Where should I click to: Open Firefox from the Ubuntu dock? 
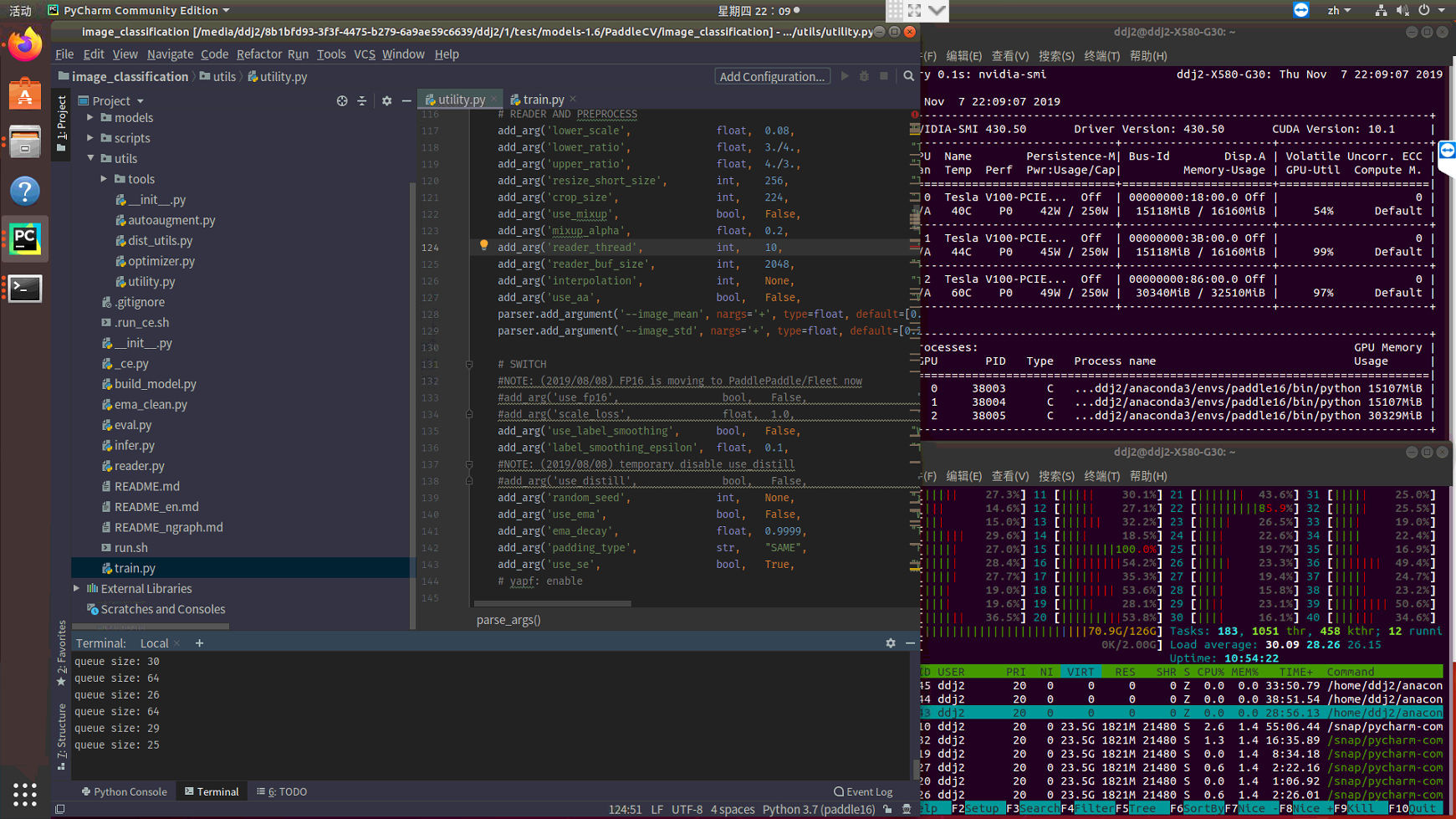click(x=25, y=45)
